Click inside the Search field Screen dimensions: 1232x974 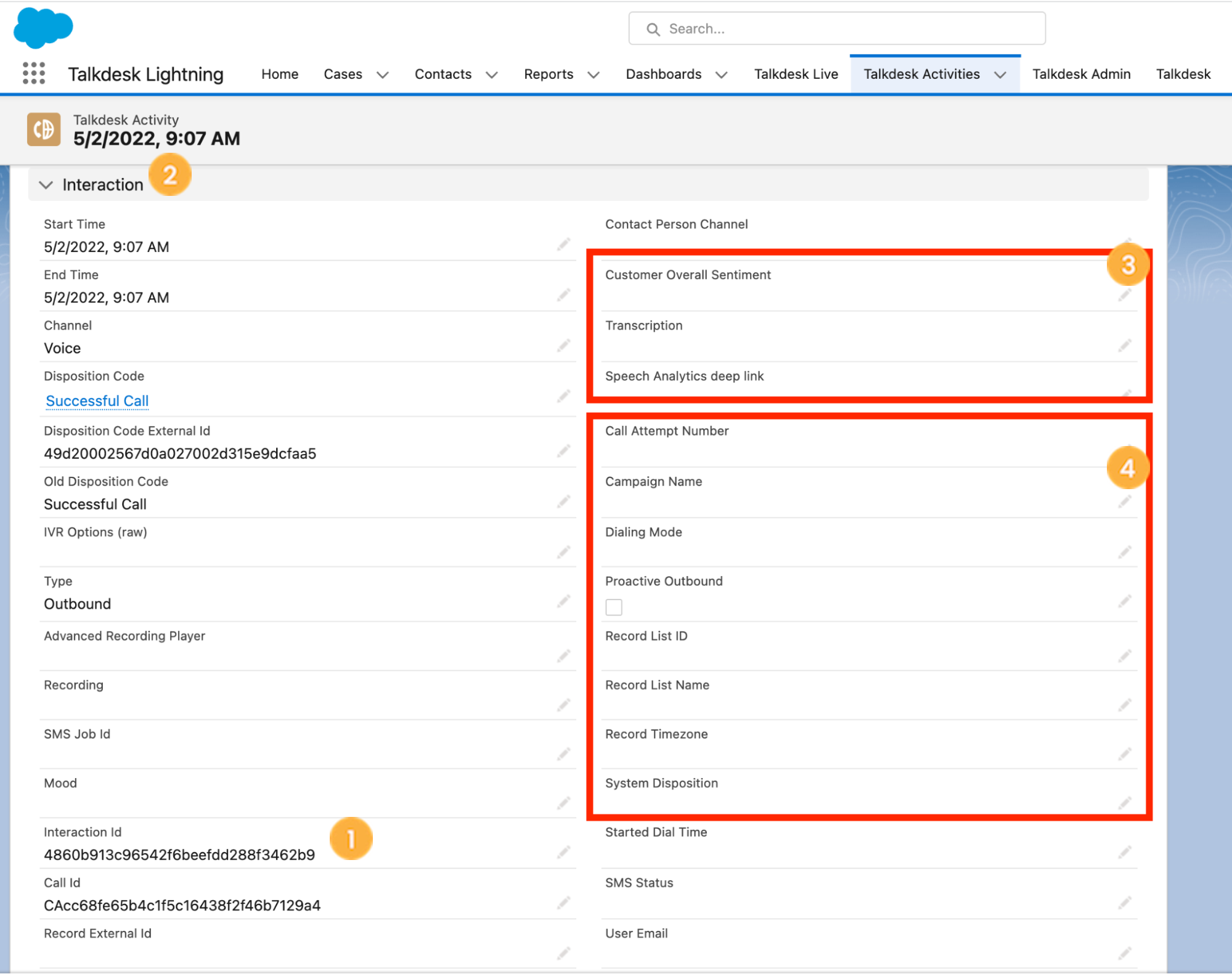pyautogui.click(x=801, y=28)
